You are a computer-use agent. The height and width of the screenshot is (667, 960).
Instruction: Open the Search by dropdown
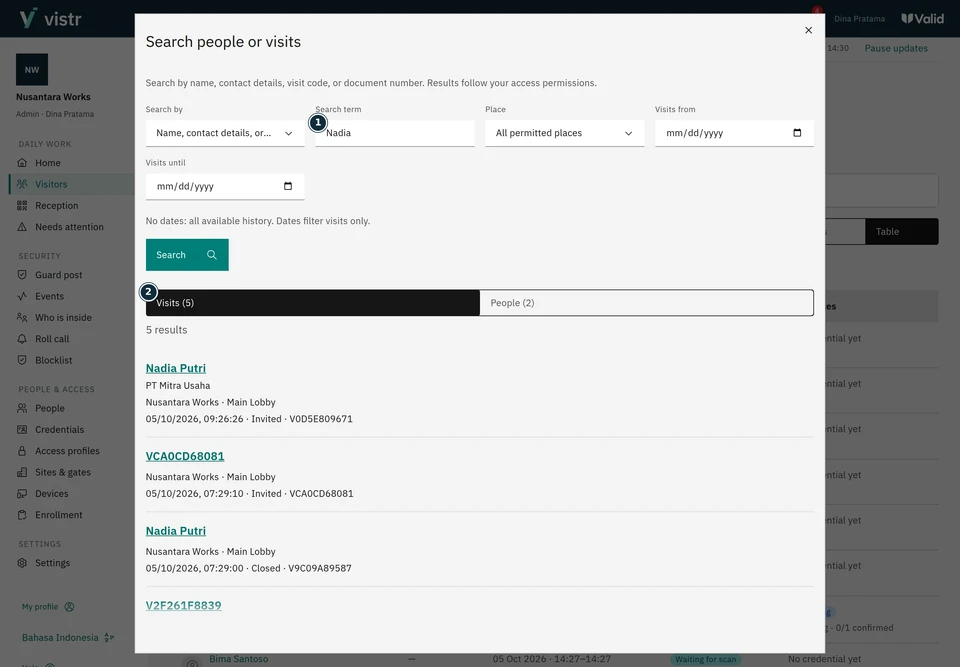click(x=225, y=133)
